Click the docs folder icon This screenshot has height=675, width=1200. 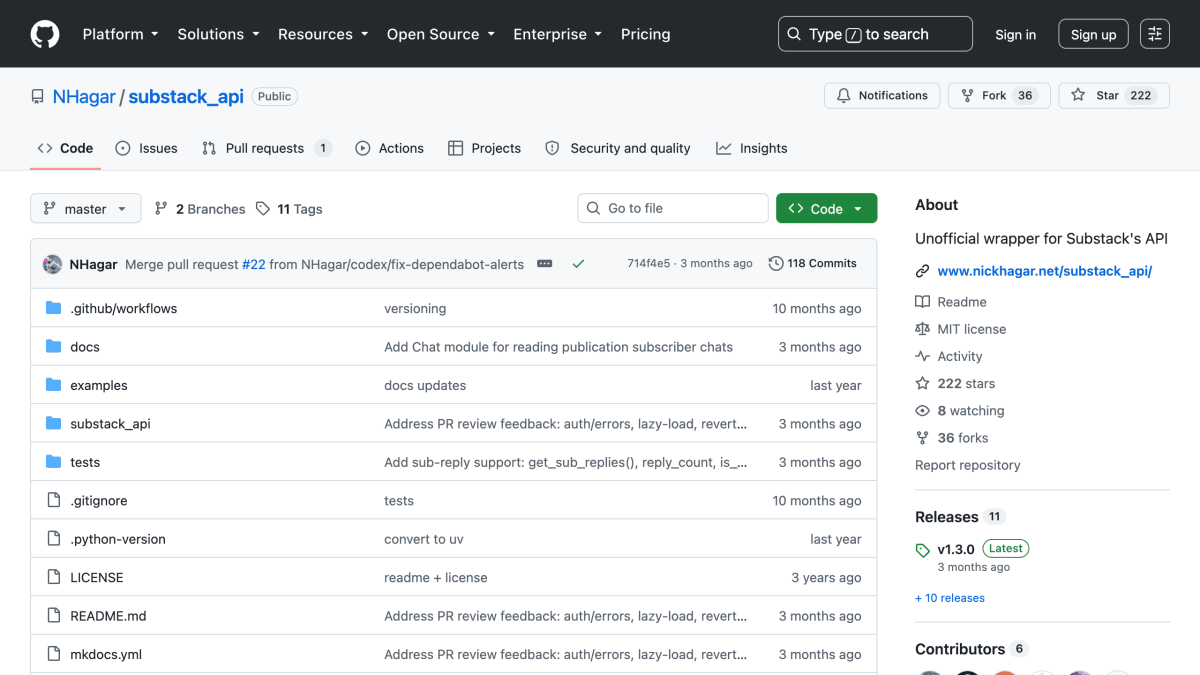click(x=54, y=347)
